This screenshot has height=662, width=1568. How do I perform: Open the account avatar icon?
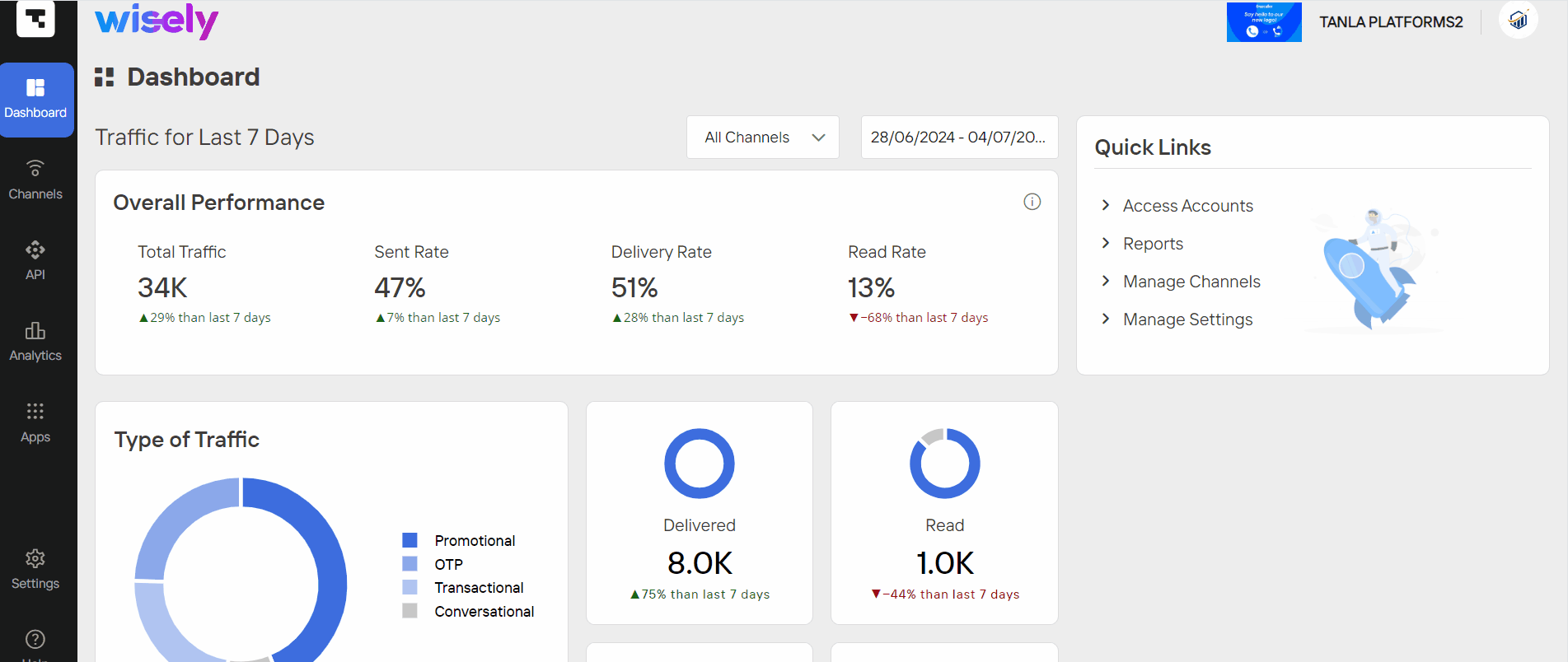tap(1518, 20)
